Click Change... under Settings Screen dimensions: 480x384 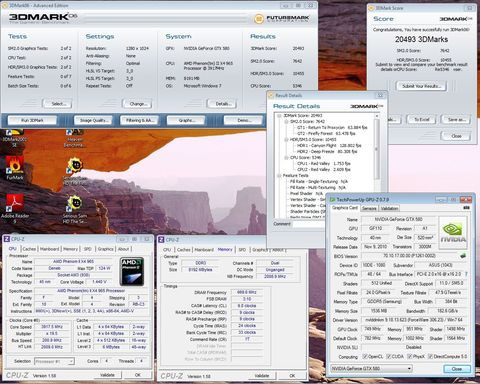click(x=138, y=104)
